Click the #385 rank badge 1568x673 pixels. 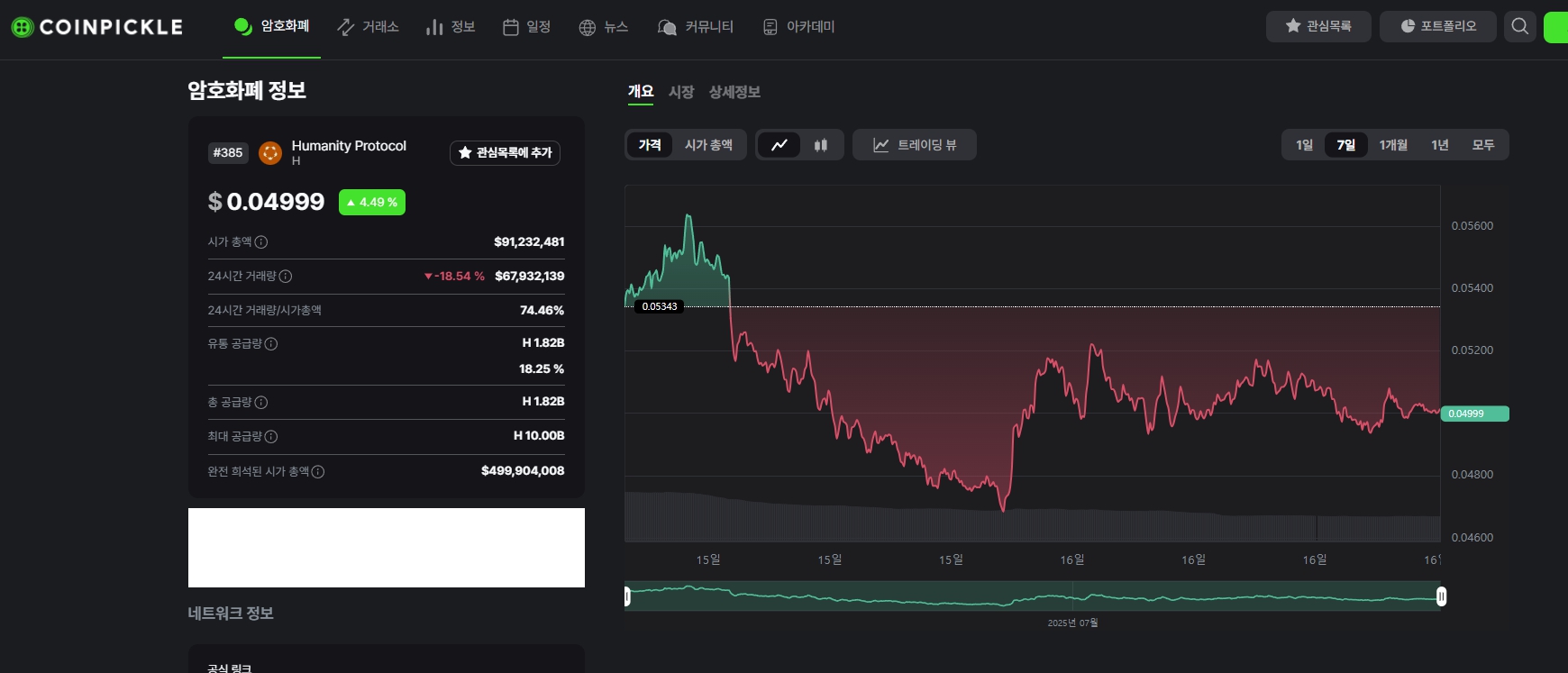(228, 153)
